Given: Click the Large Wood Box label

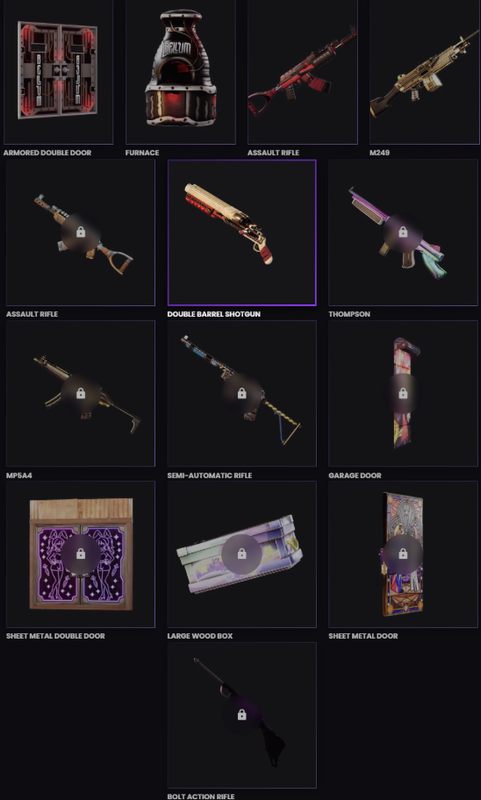Looking at the screenshot, I should coord(200,636).
